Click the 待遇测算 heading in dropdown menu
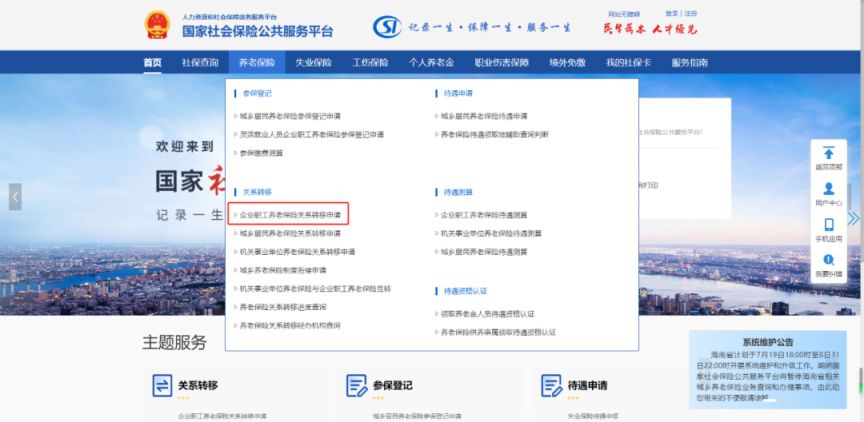The image size is (864, 422). point(458,192)
